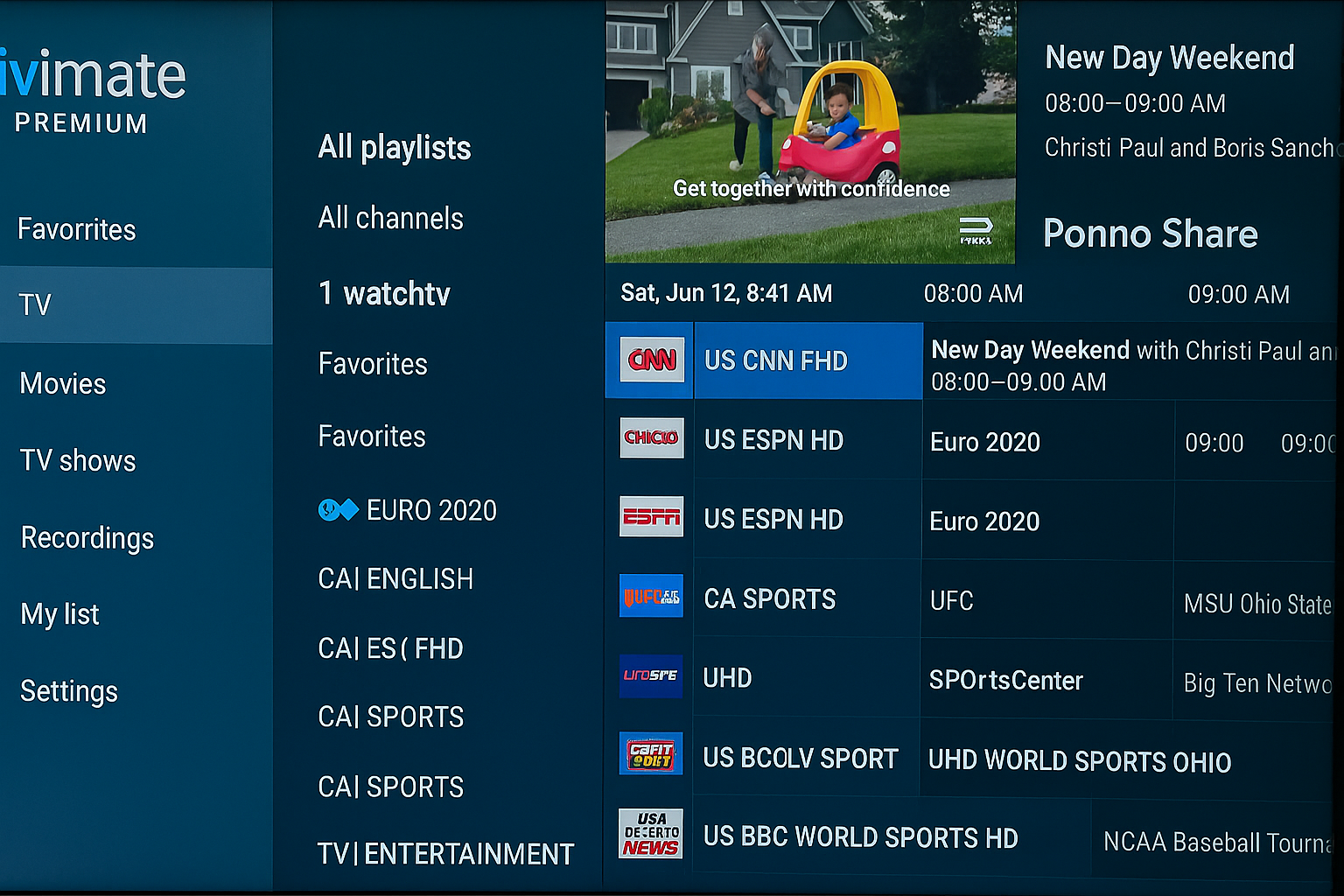This screenshot has height=896, width=1344.
Task: Open My list
Action: click(x=60, y=614)
